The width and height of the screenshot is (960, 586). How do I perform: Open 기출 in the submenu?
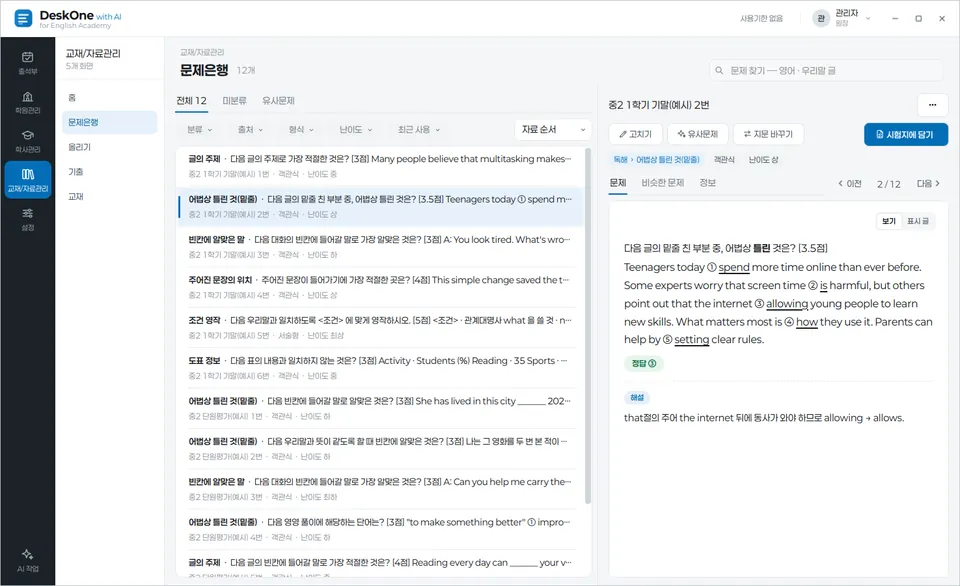click(110, 172)
